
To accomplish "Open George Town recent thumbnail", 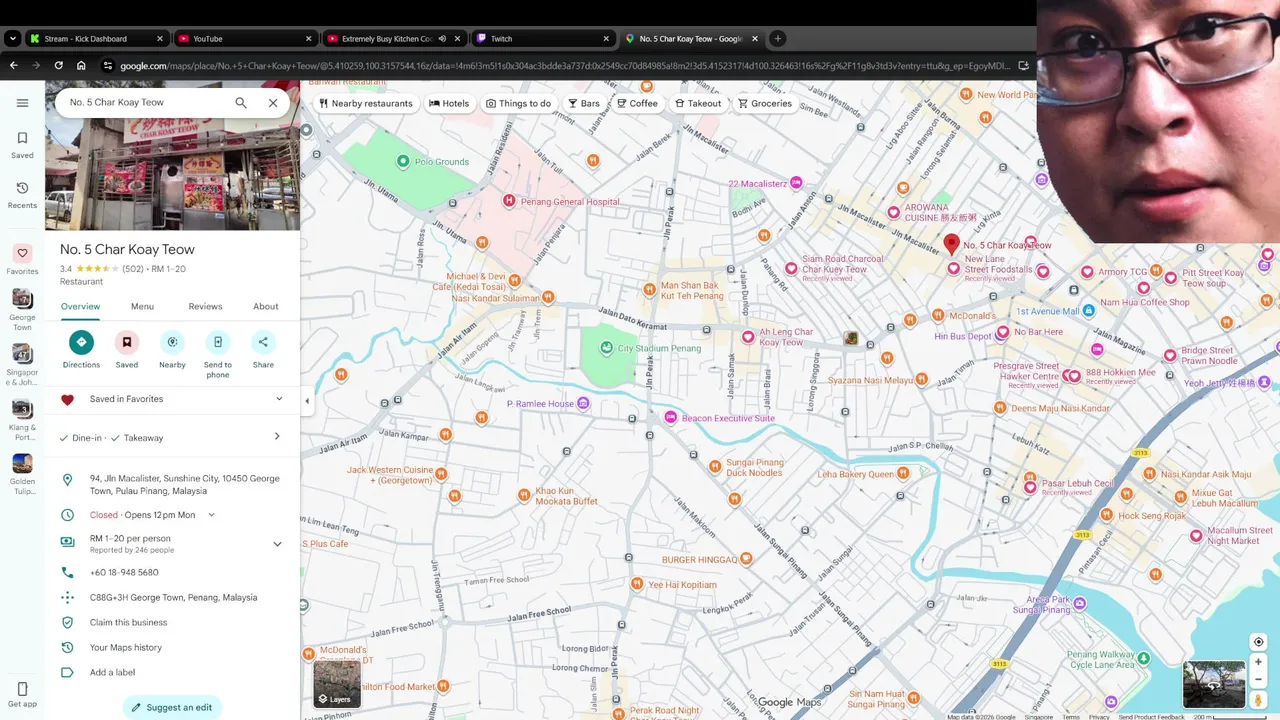I will coord(22,299).
